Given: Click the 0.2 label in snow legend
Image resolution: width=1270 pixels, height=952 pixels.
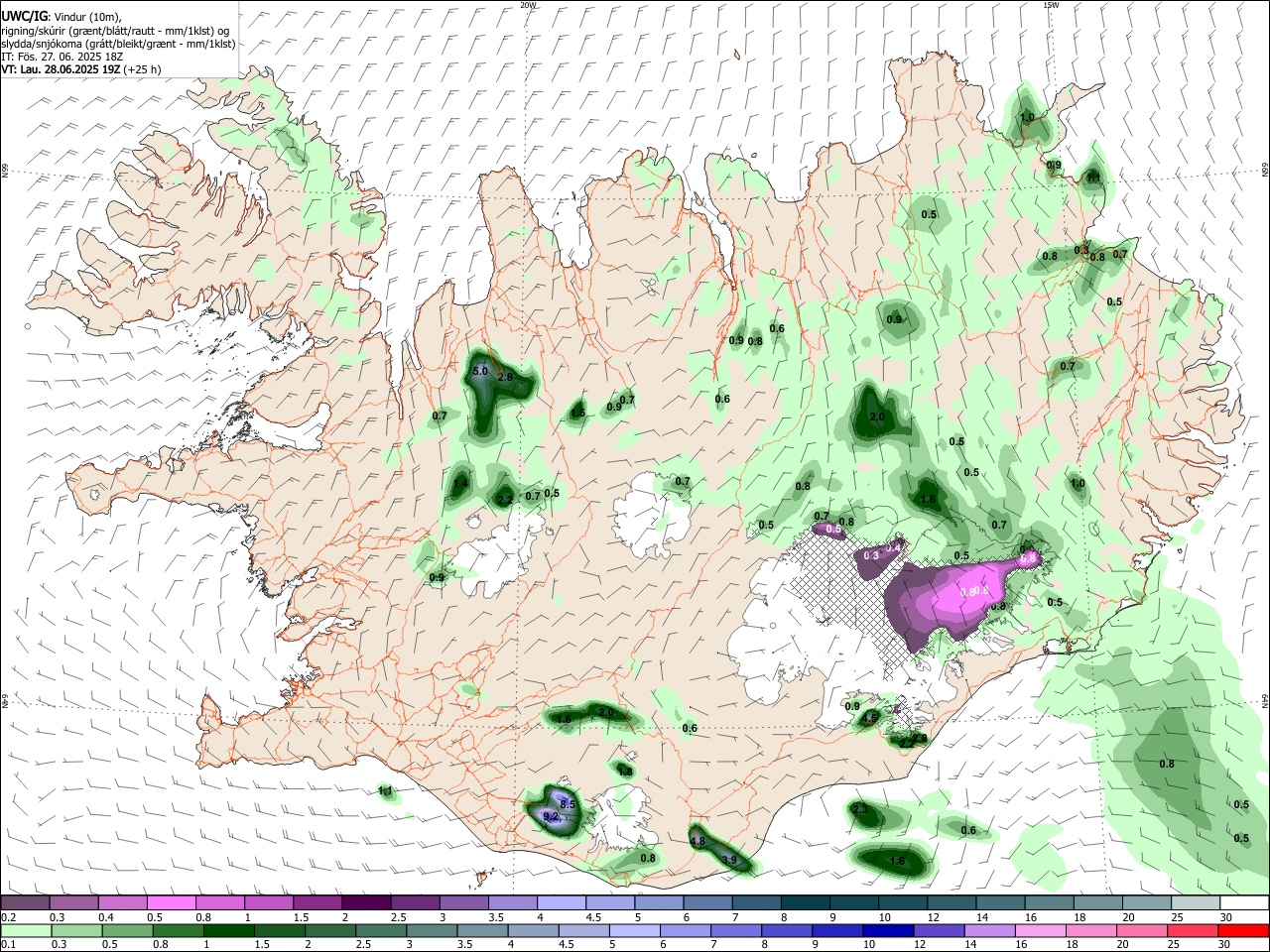Looking at the screenshot, I should pyautogui.click(x=7, y=917).
